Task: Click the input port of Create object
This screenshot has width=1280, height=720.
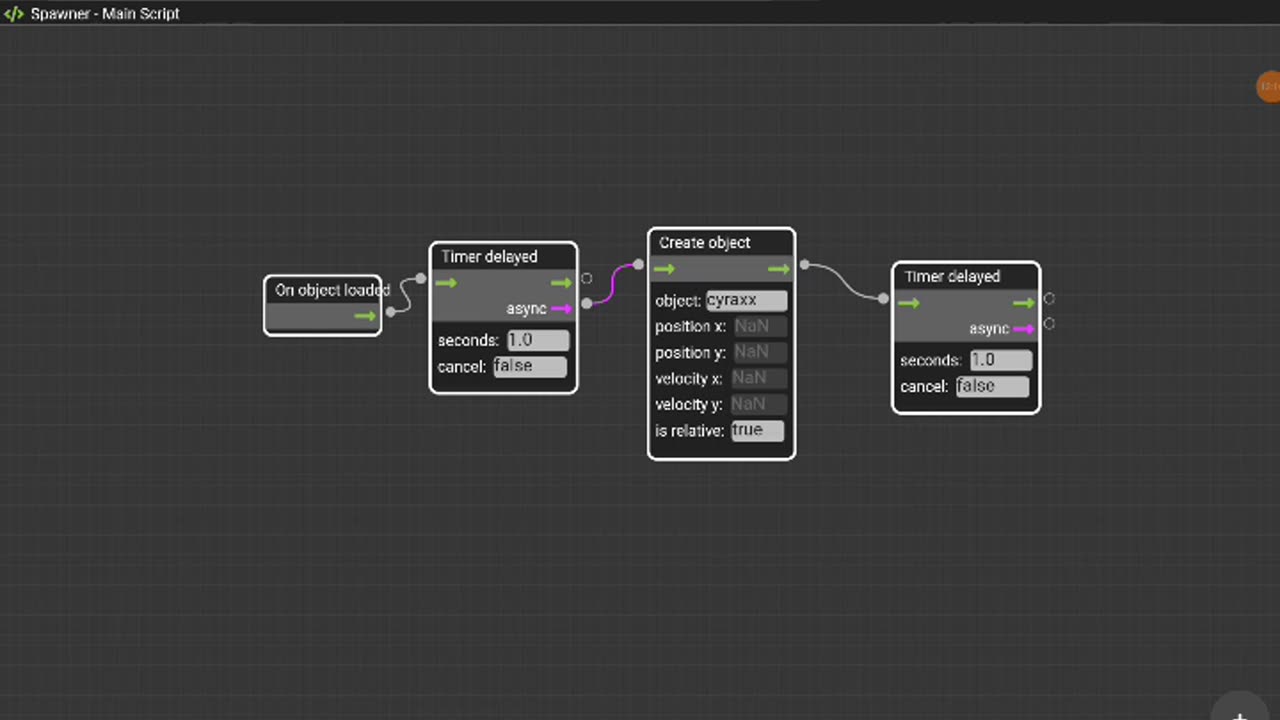Action: (x=639, y=265)
